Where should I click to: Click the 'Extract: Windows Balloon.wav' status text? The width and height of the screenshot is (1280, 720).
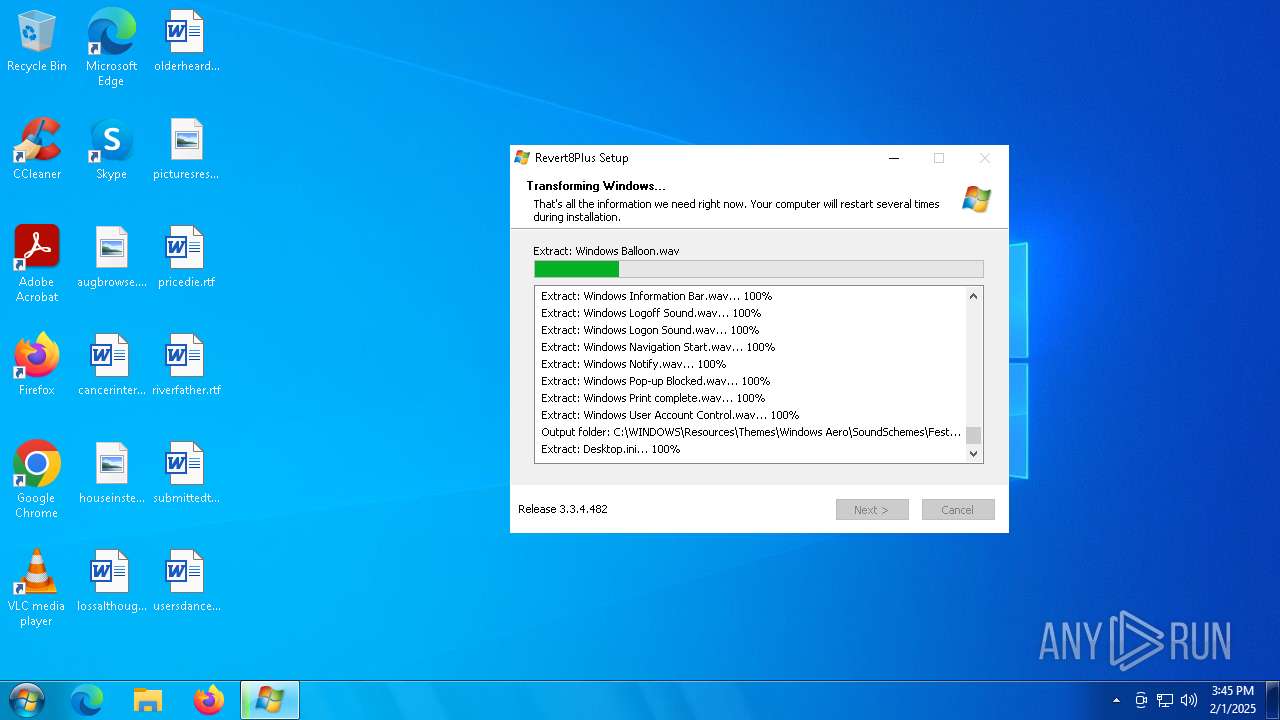[x=606, y=251]
